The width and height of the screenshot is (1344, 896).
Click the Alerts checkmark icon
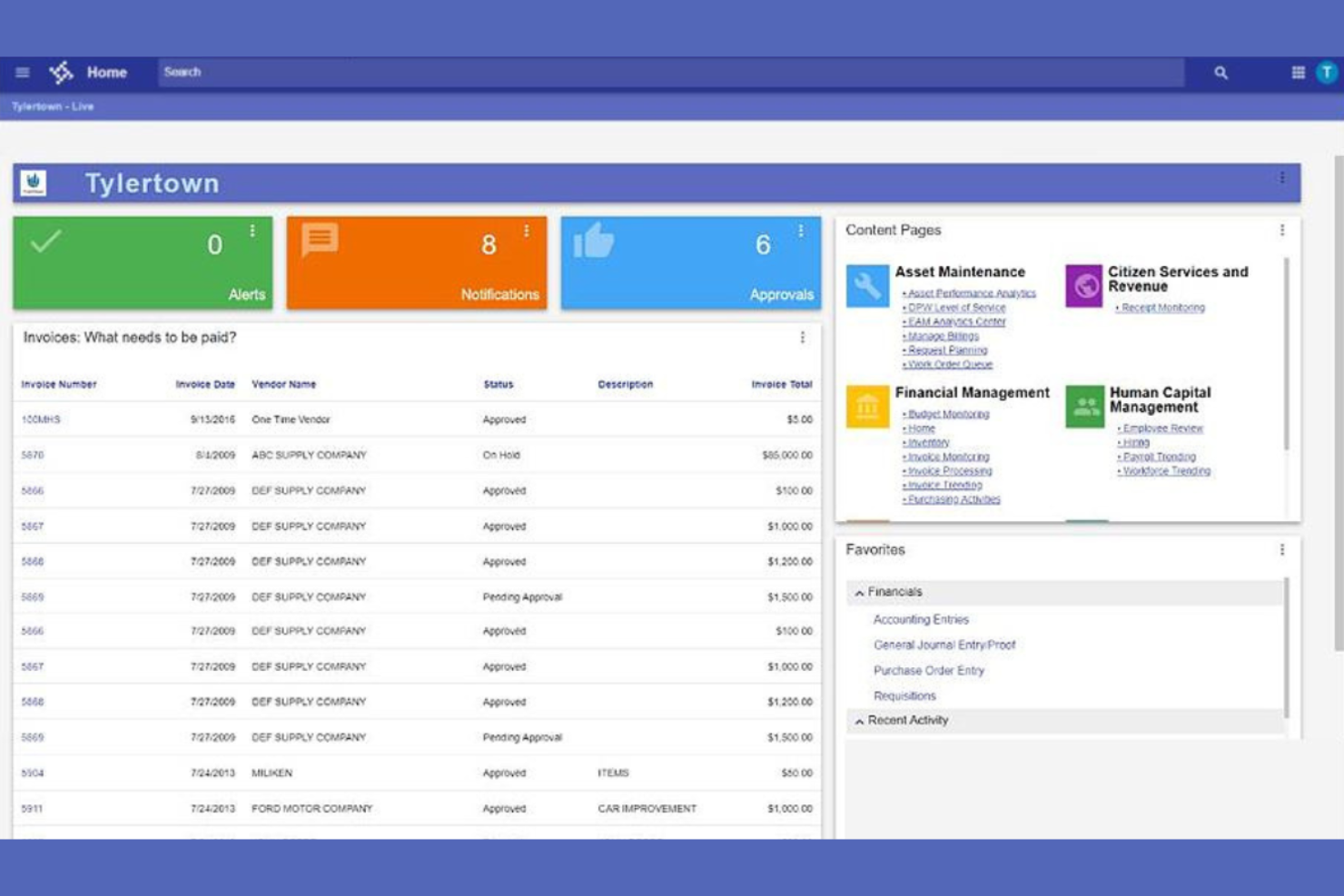45,241
